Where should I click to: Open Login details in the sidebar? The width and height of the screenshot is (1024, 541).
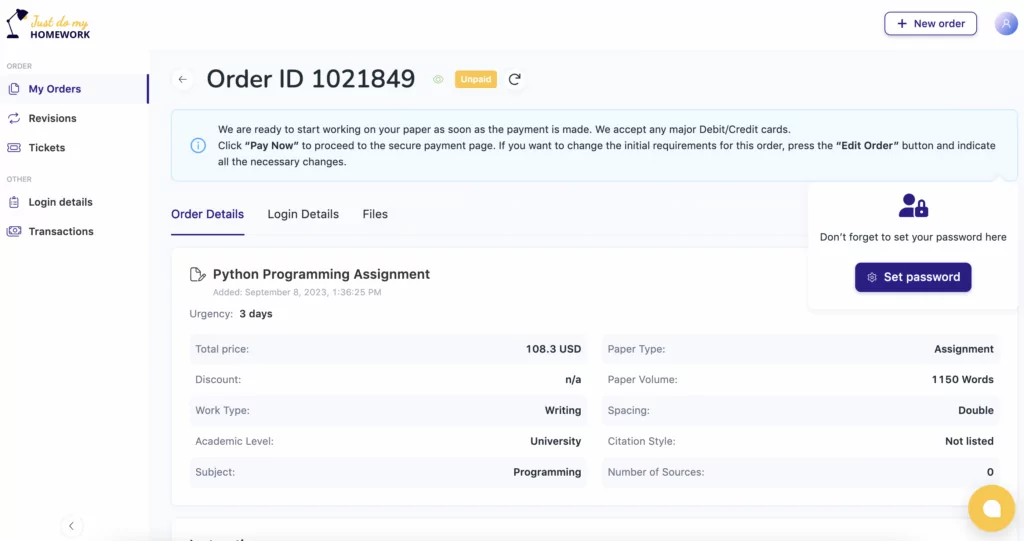tap(60, 202)
